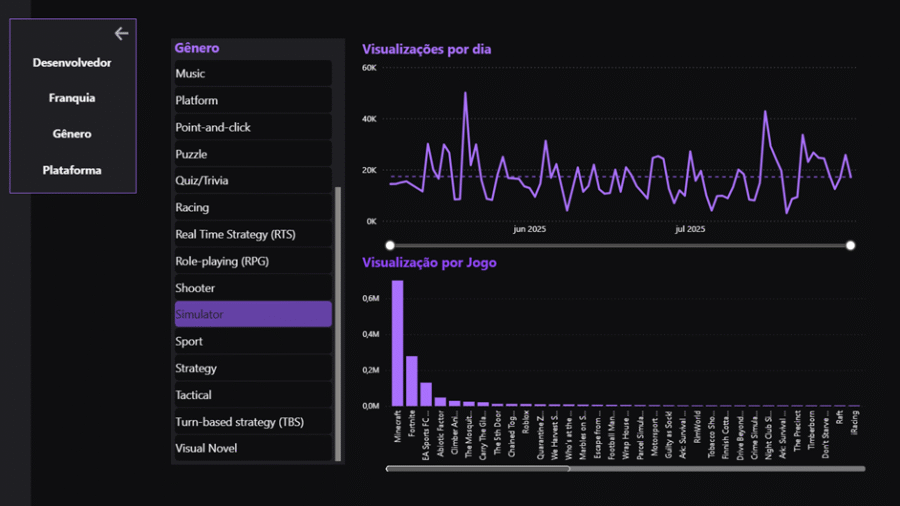The image size is (900, 506).
Task: Click the genre list vertical scrollbar
Action: coord(338,320)
